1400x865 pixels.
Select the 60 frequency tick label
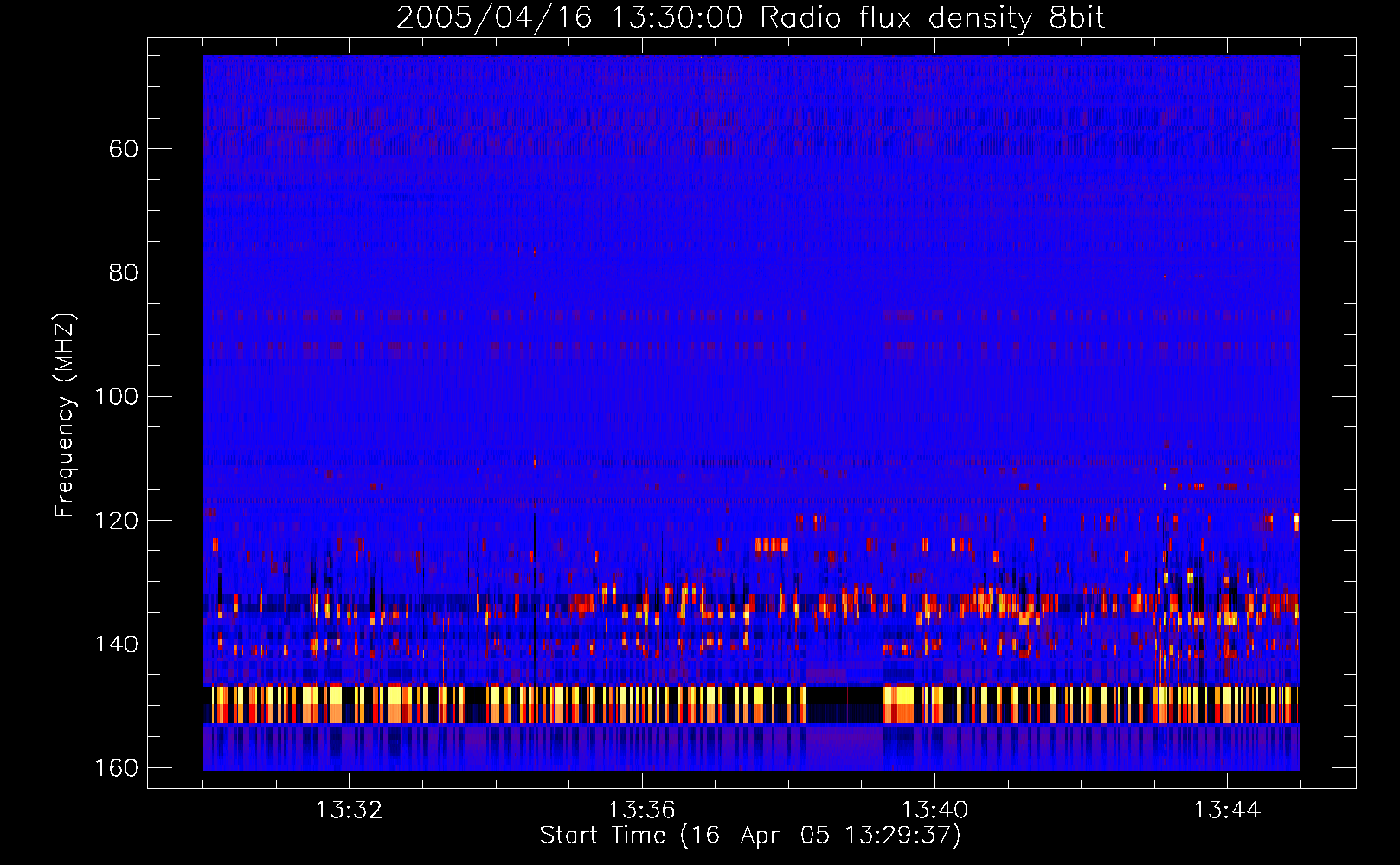tap(124, 149)
